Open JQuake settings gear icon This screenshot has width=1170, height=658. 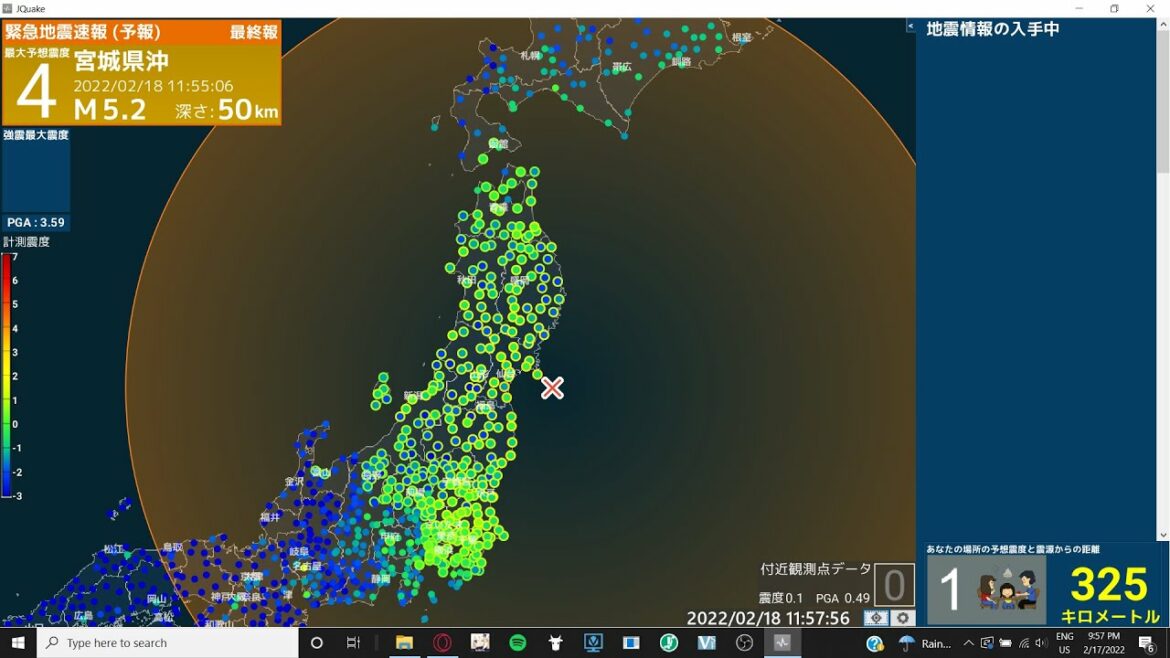[x=903, y=619]
